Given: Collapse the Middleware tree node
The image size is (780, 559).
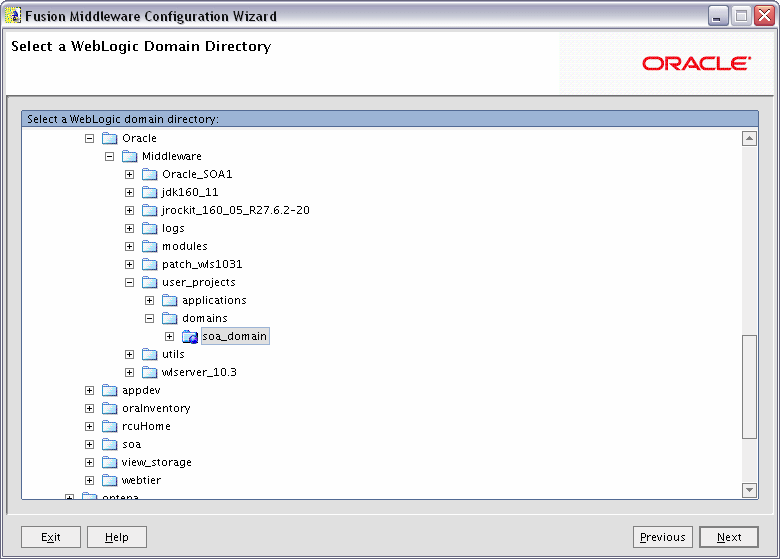Looking at the screenshot, I should click(x=109, y=157).
